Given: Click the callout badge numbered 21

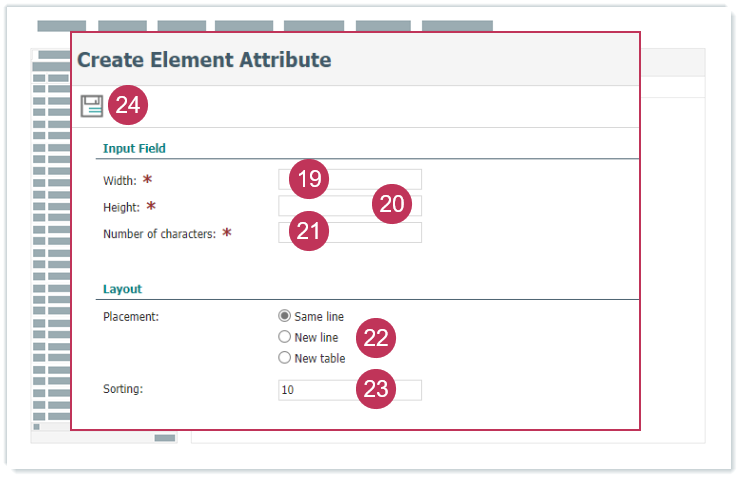Looking at the screenshot, I should 309,232.
